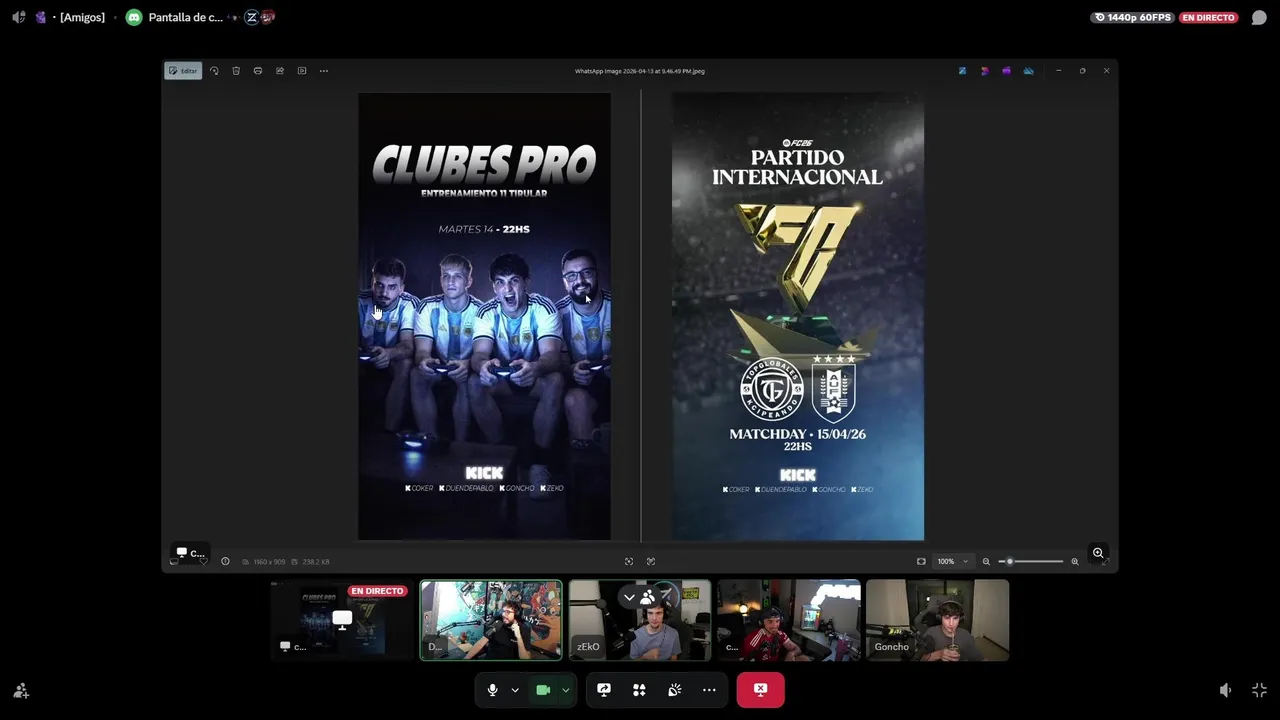
Task: Show the members list icon above tiles
Action: [648, 597]
